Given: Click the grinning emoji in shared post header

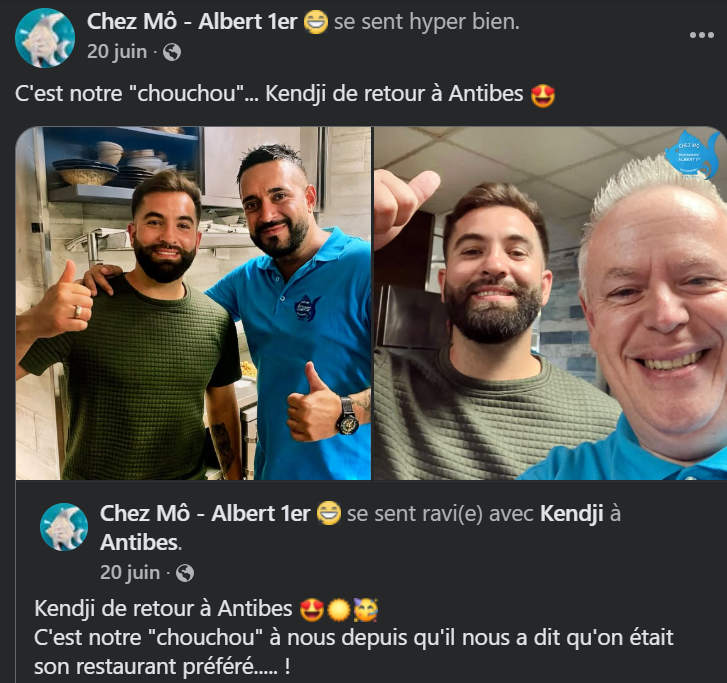Looking at the screenshot, I should (x=329, y=514).
